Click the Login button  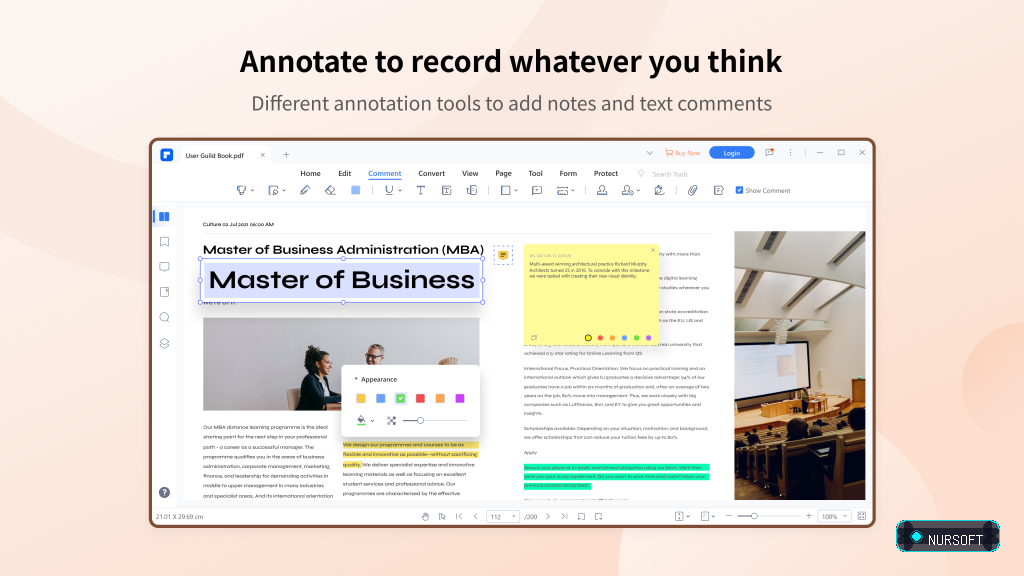point(731,153)
